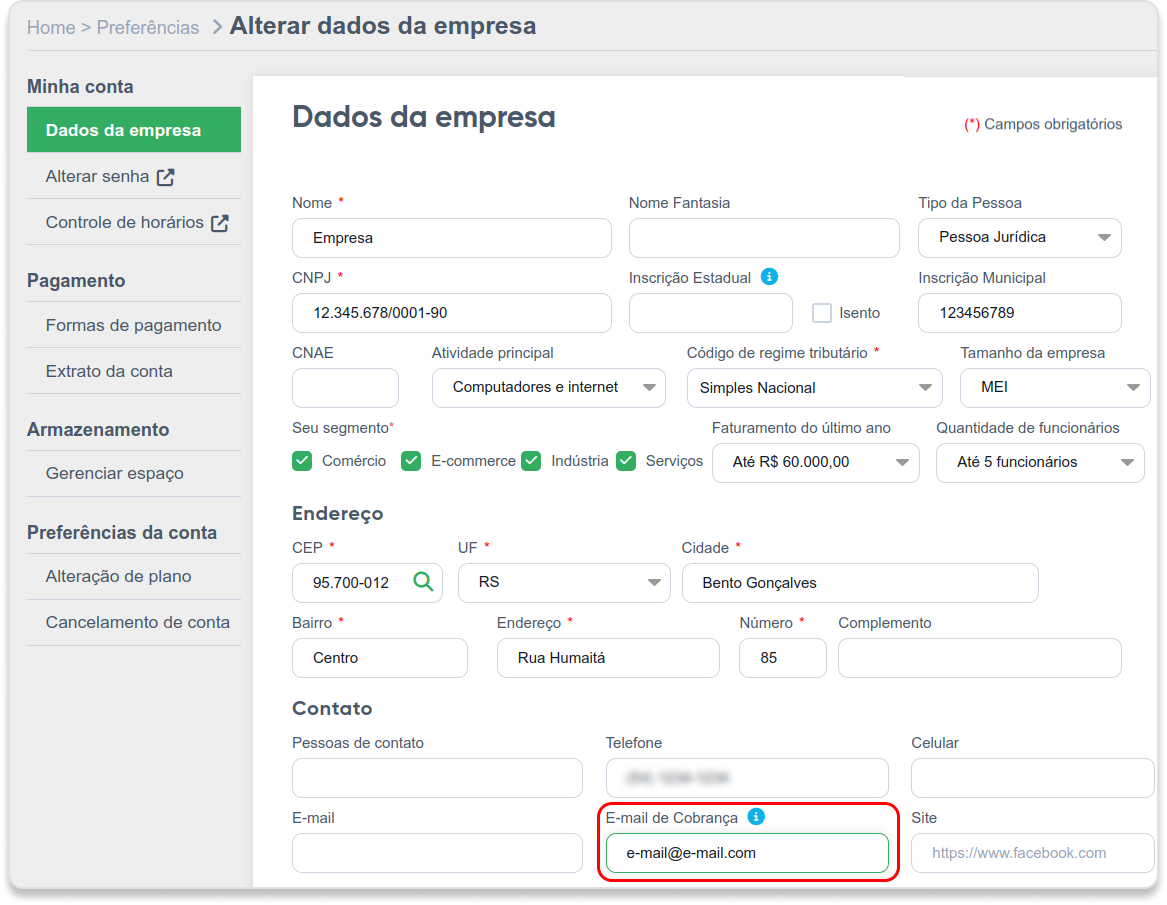Click the Pessoas de contato input field
This screenshot has height=905, width=1167.
[437, 778]
